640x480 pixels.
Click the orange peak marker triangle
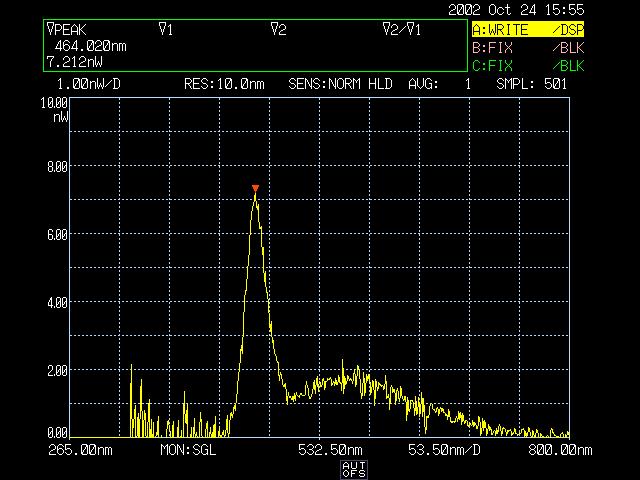[x=256, y=189]
